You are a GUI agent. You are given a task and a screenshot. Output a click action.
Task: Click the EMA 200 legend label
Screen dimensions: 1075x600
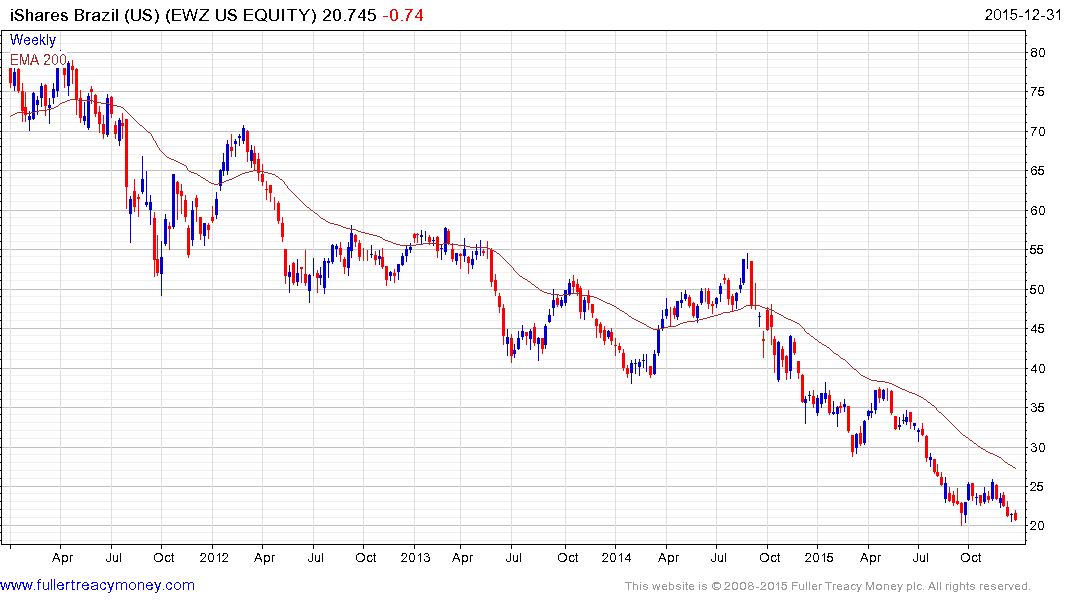[x=38, y=60]
